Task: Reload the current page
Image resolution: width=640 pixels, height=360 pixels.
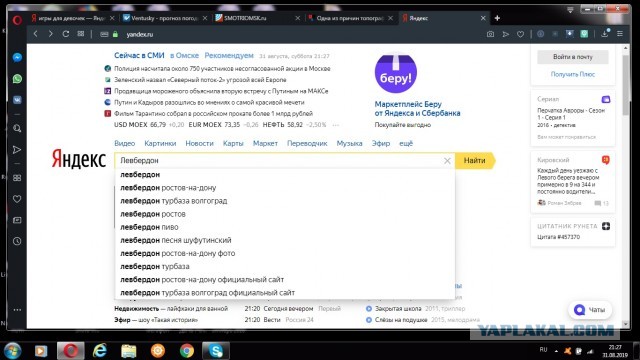Action: click(x=66, y=34)
